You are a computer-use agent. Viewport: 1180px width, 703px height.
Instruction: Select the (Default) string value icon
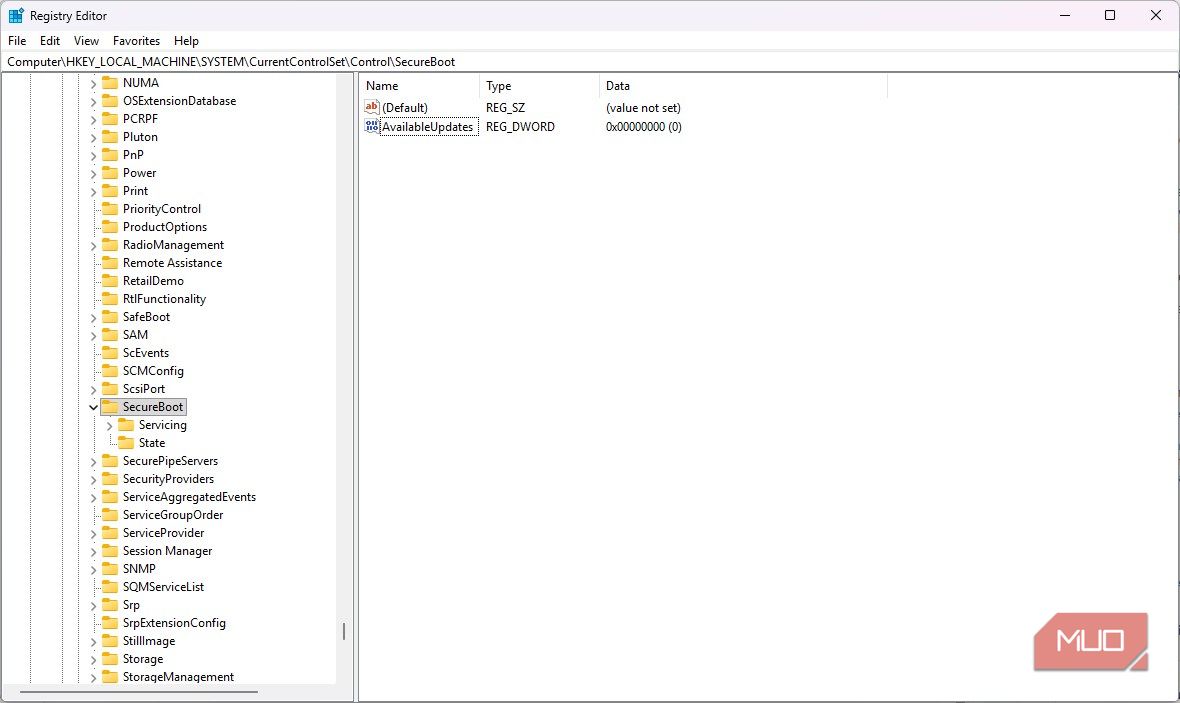click(x=372, y=108)
